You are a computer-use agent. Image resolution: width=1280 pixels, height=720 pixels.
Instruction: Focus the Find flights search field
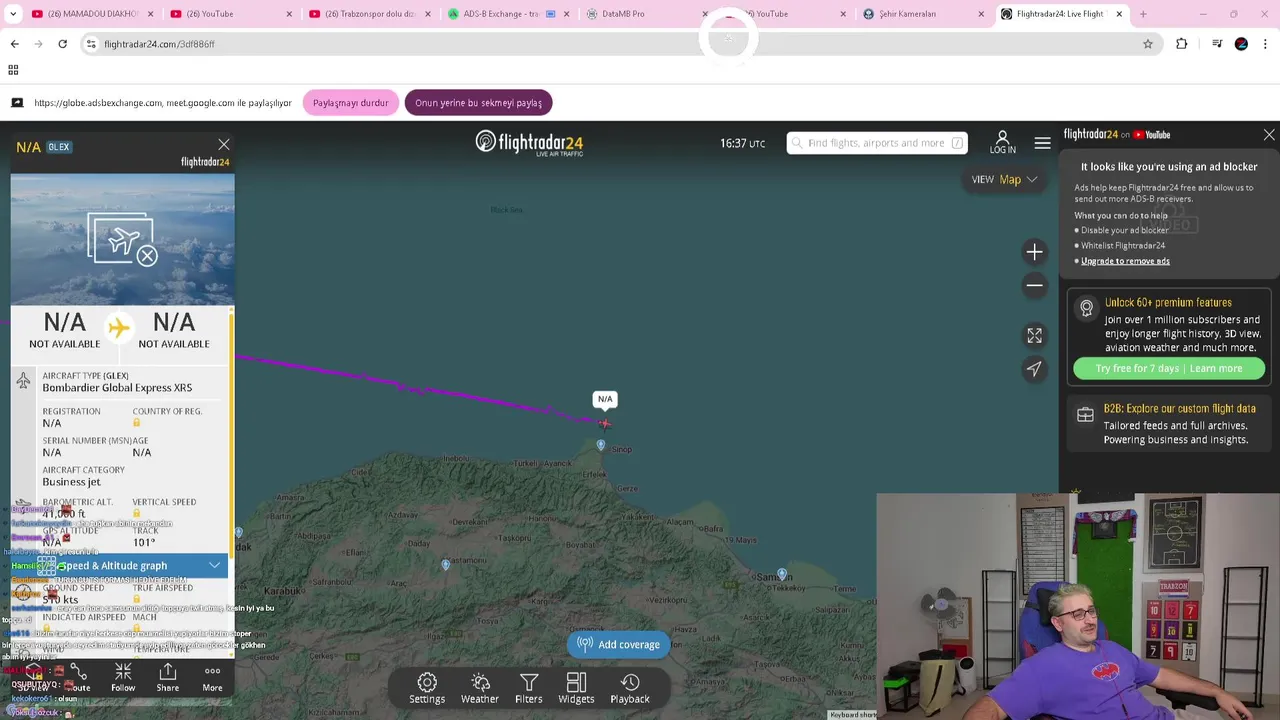tap(876, 143)
